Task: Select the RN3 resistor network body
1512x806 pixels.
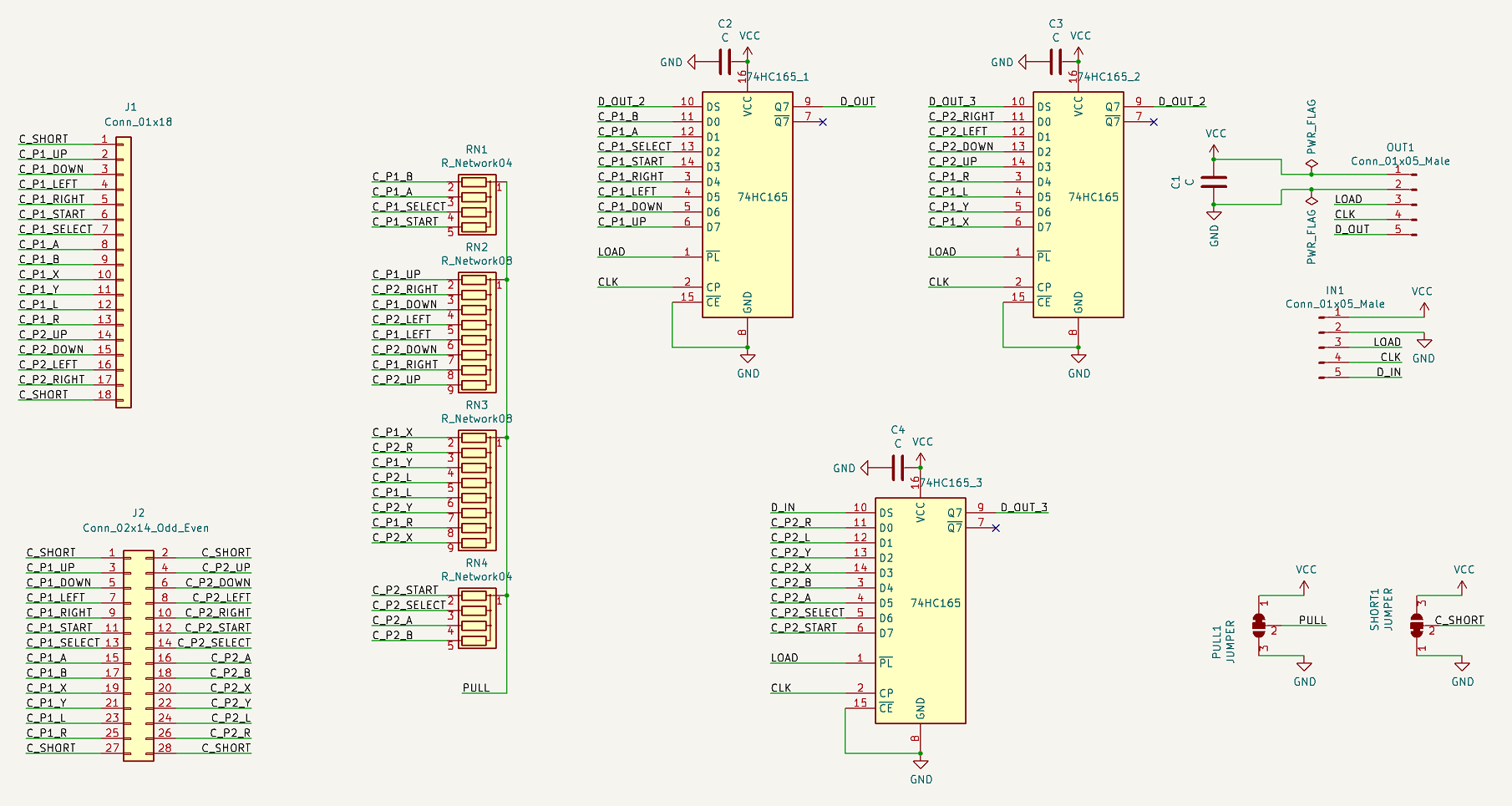Action: coord(477,490)
